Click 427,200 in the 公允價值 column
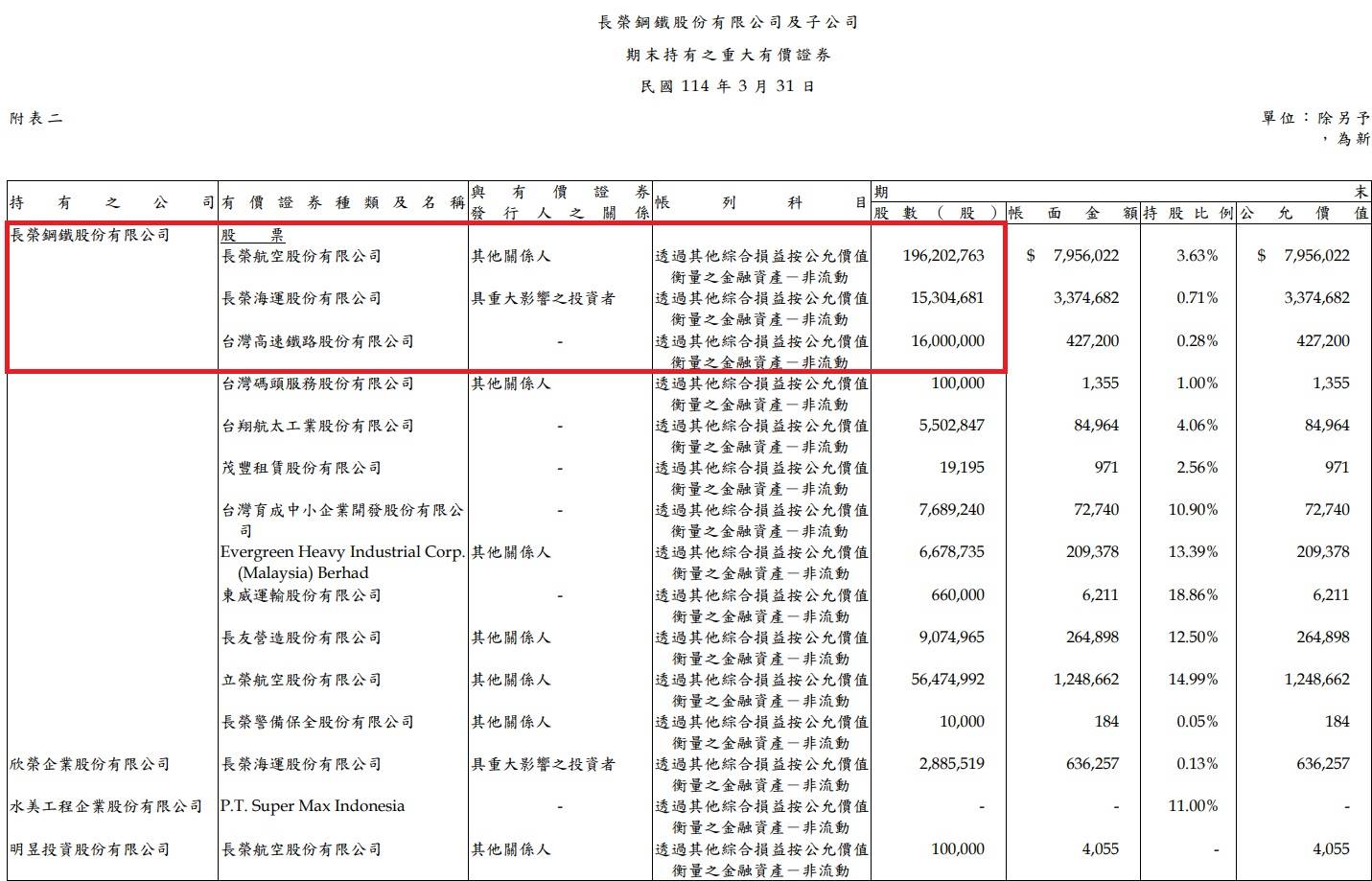This screenshot has height=881, width=1372. 1322,341
